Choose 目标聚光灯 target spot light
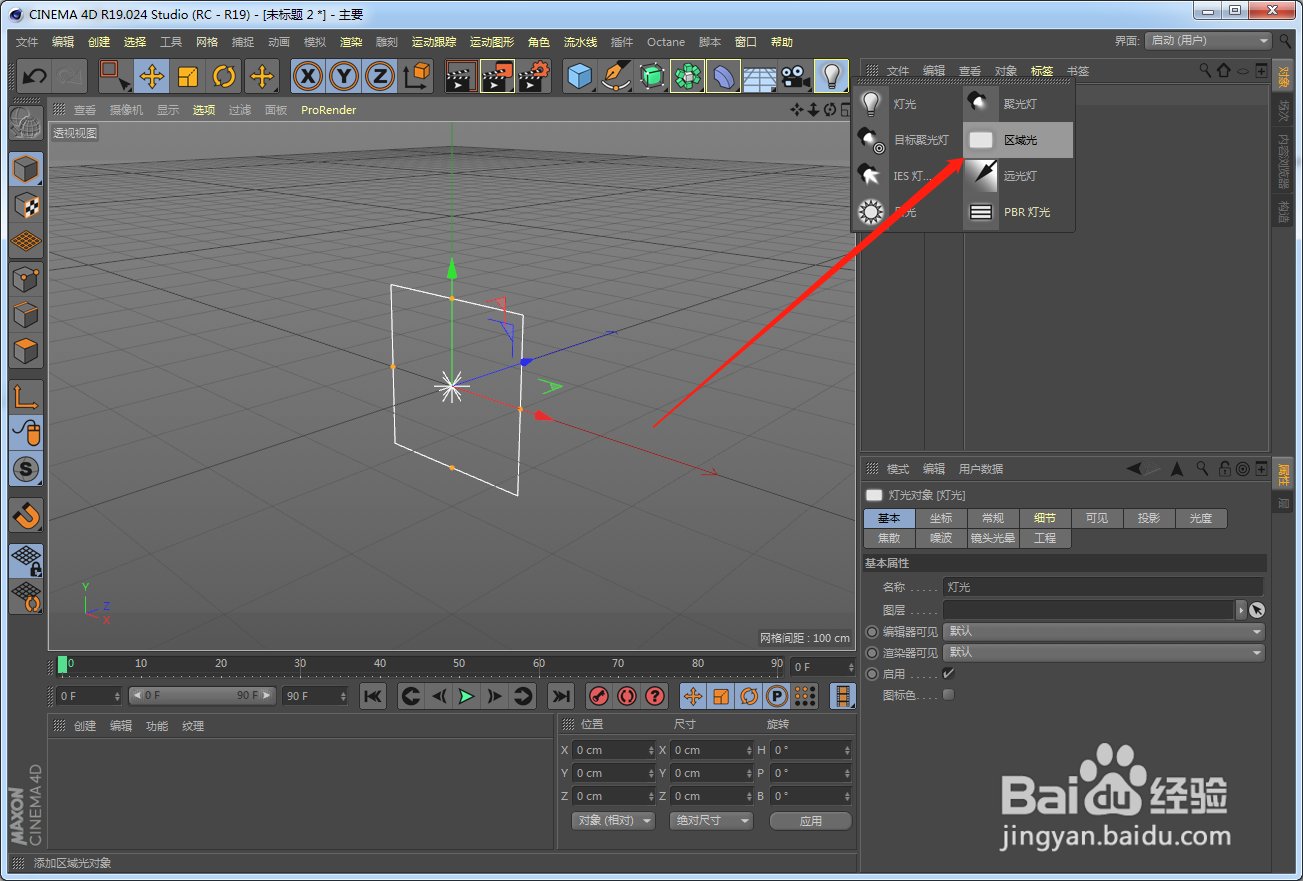Screen dimensions: 1303x881 pyautogui.click(x=907, y=140)
